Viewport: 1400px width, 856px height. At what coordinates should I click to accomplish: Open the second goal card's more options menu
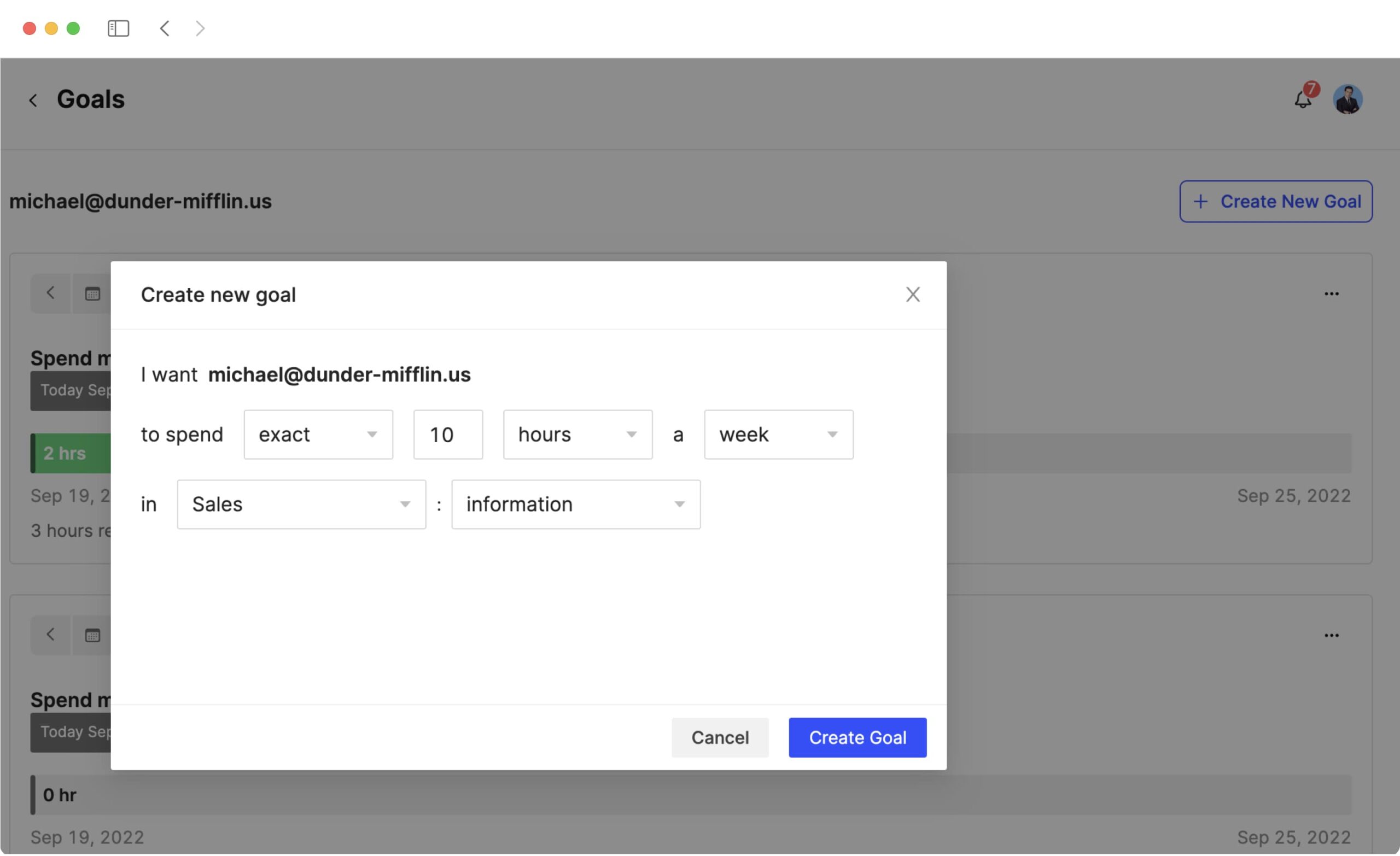[x=1331, y=635]
